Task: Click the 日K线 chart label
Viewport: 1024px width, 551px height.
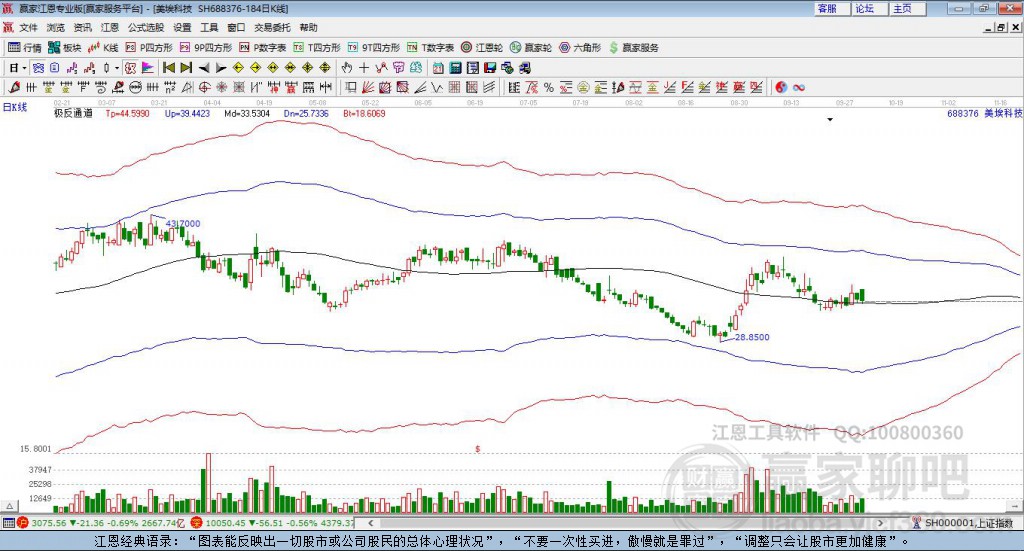Action: 15,107
